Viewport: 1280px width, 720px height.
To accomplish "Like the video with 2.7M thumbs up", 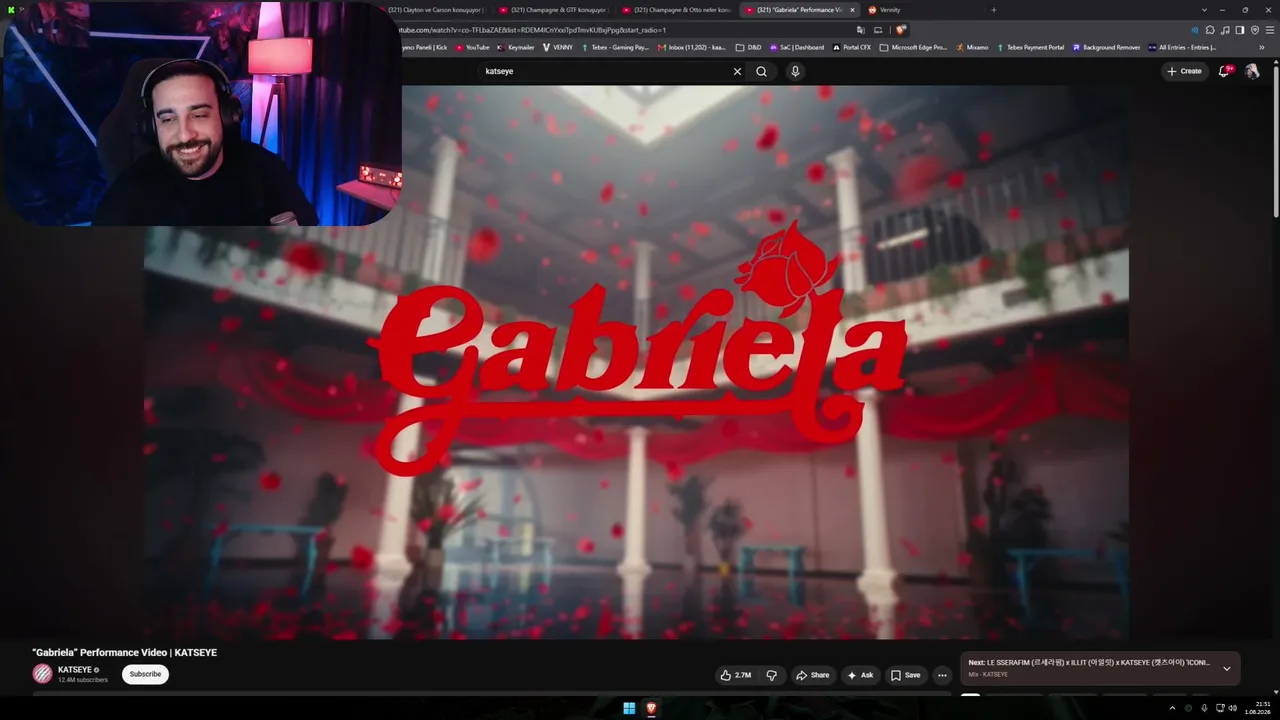I will [x=736, y=675].
